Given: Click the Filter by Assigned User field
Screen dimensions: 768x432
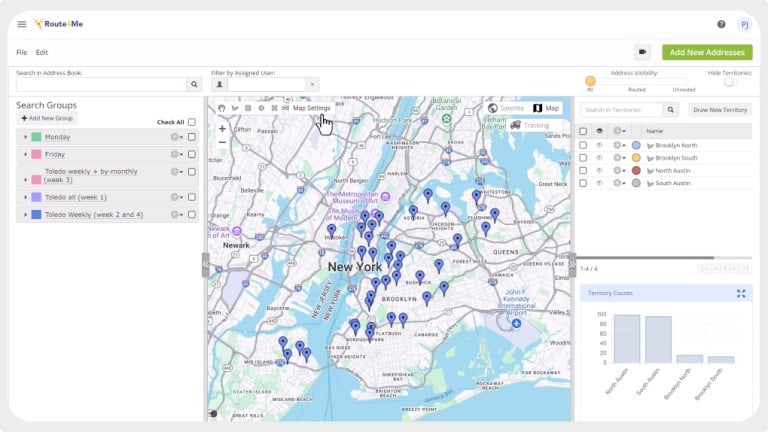Looking at the screenshot, I should [x=266, y=84].
